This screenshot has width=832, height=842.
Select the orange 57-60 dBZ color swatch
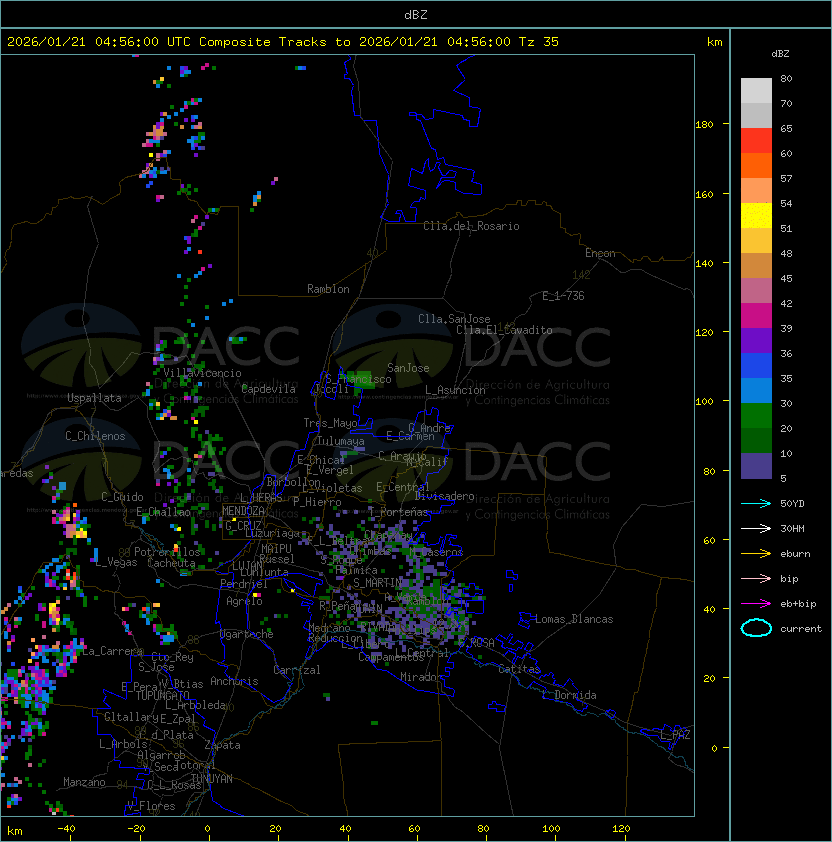click(x=756, y=165)
